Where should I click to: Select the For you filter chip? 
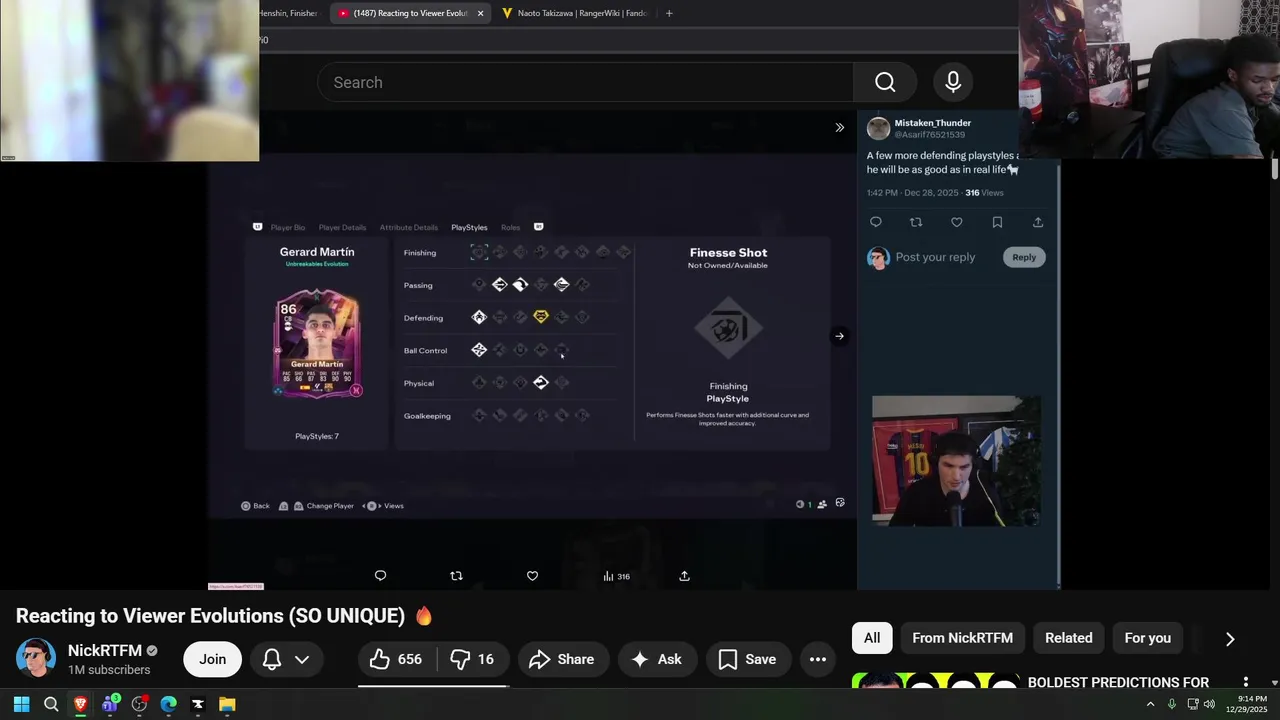click(1147, 638)
